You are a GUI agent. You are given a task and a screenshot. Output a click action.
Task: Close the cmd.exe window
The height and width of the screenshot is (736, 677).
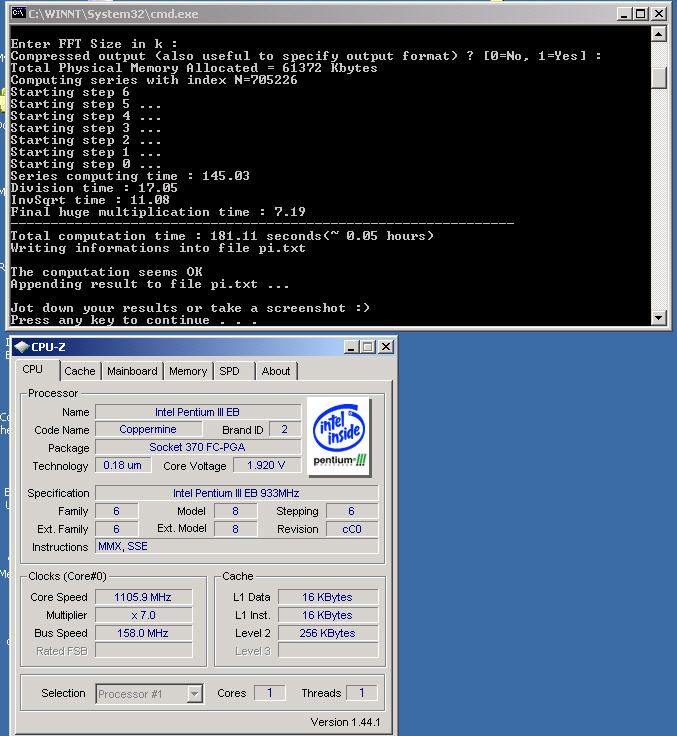[x=659, y=14]
